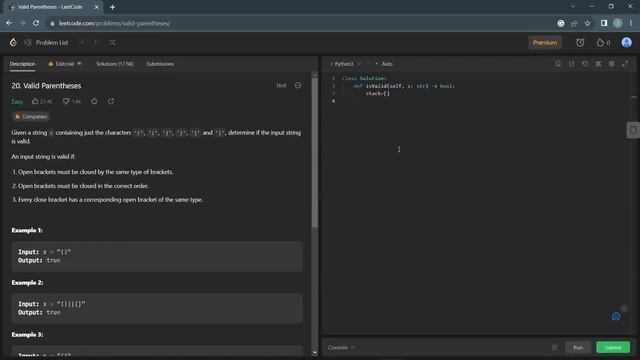
Task: Open a new browser tab
Action: [112, 7]
